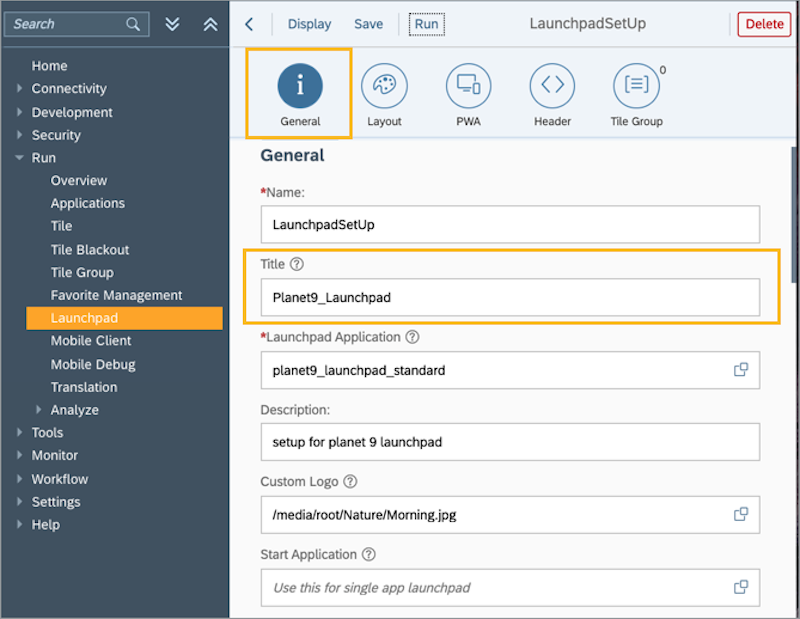Open value help for Custom Logo
The width and height of the screenshot is (800, 619).
(741, 515)
